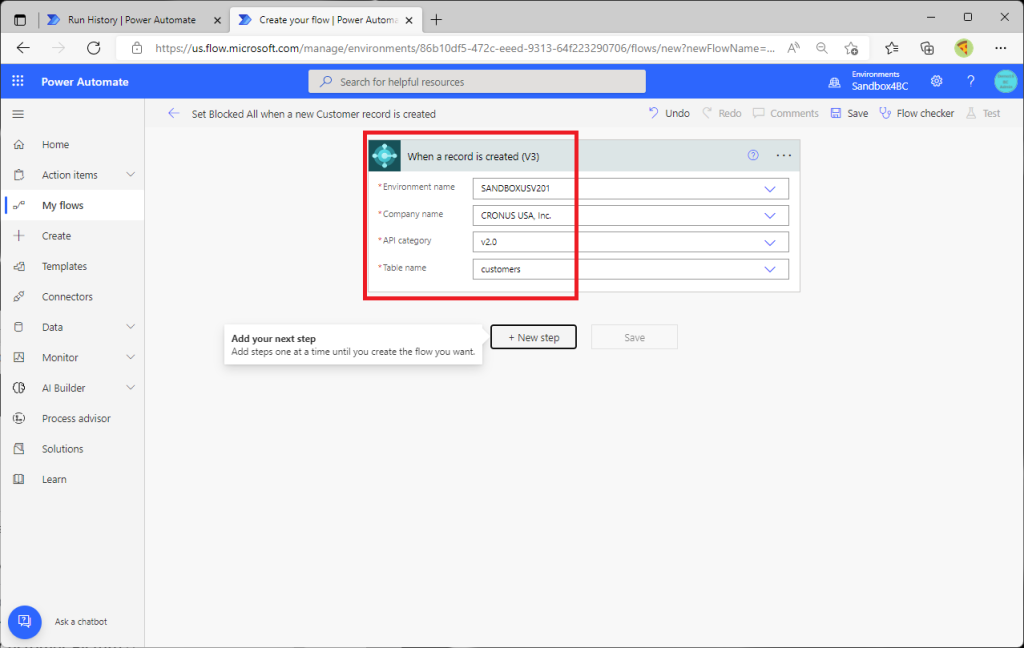Open the Solutions page
The height and width of the screenshot is (648, 1024).
(x=63, y=449)
